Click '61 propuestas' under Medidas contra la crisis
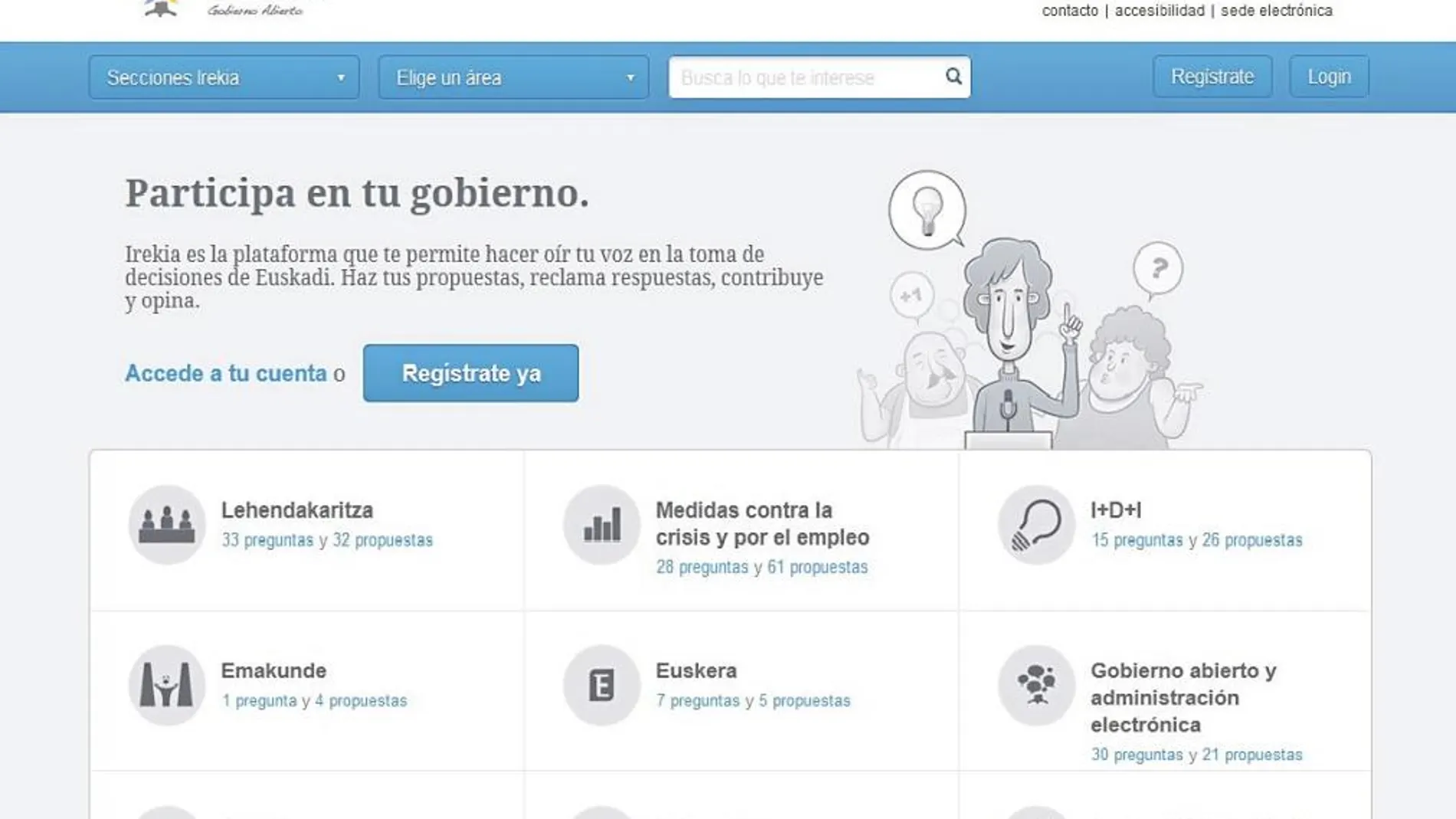This screenshot has height=819, width=1456. point(818,567)
